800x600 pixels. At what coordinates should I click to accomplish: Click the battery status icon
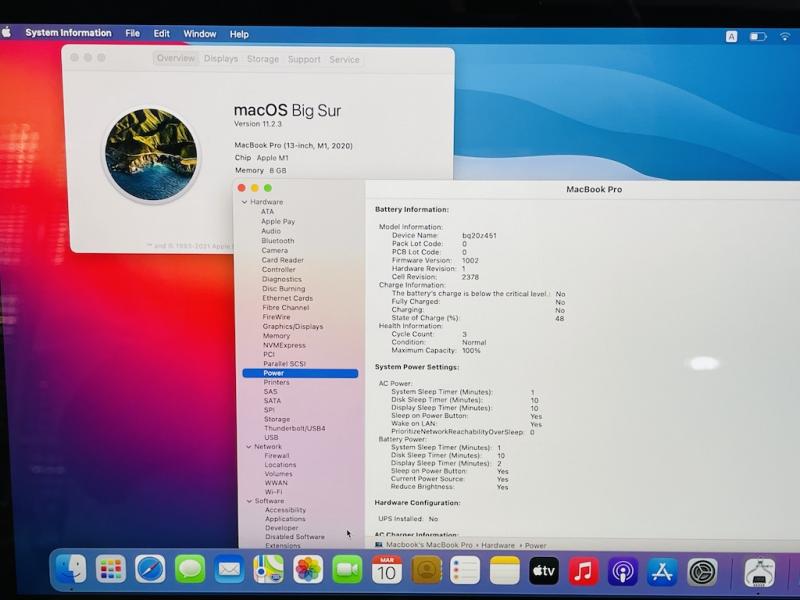[x=758, y=36]
